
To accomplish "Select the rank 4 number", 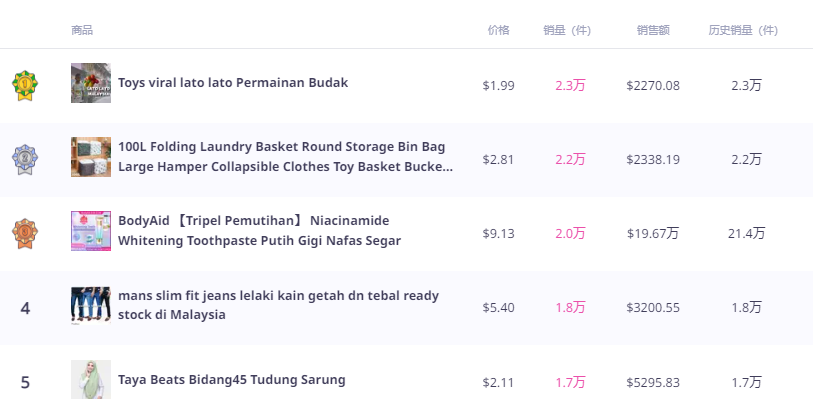I will (25, 308).
